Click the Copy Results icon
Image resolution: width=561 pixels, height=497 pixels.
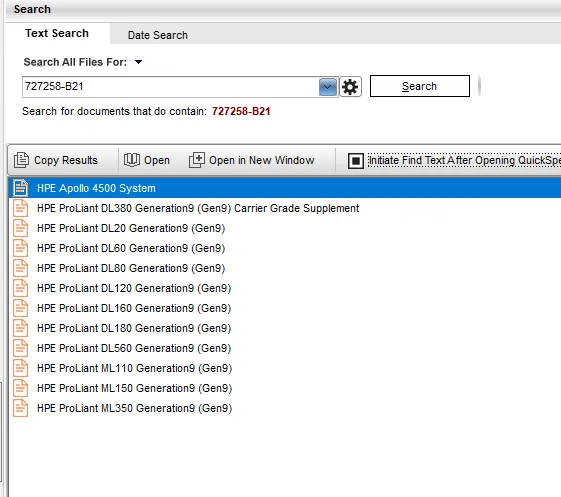pyautogui.click(x=21, y=160)
